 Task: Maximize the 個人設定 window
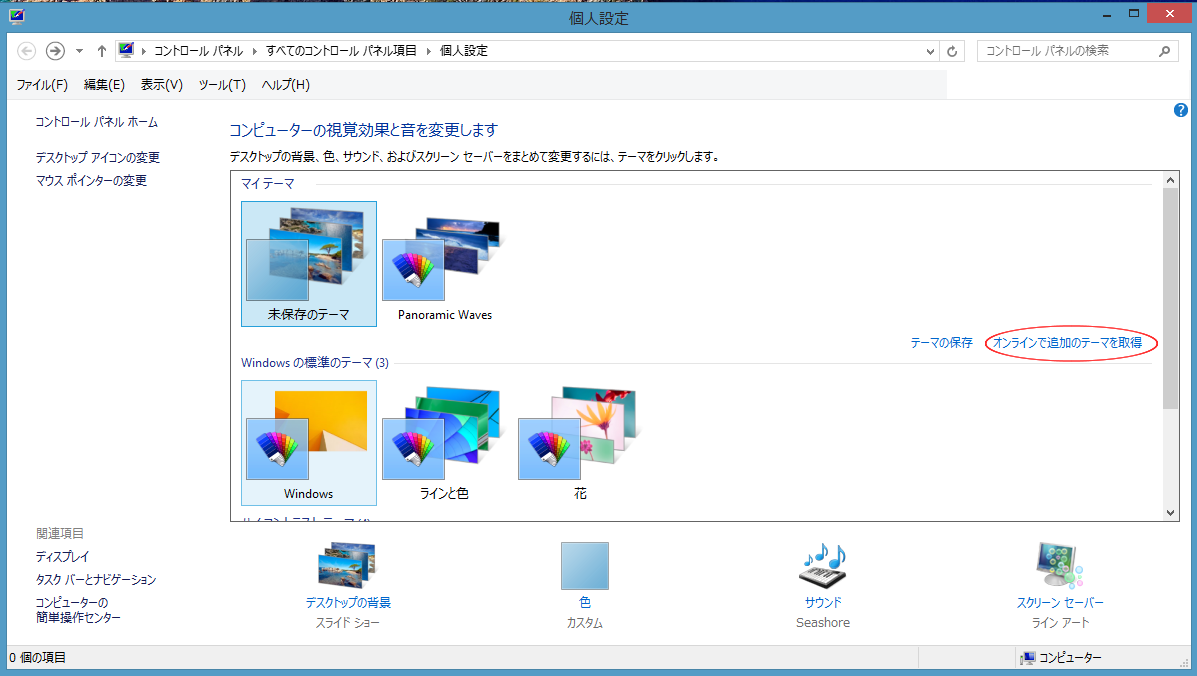coord(1134,14)
